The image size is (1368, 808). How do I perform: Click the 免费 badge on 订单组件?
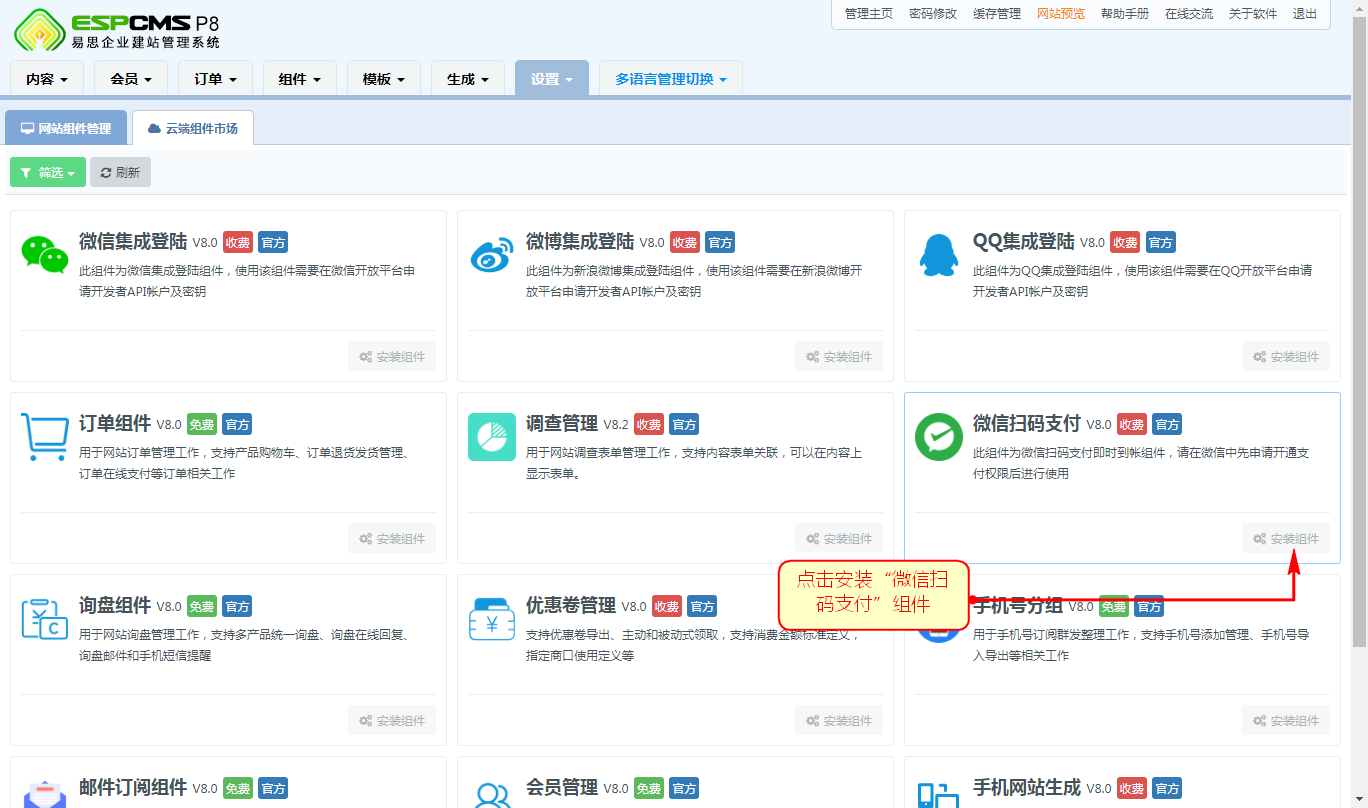point(202,424)
